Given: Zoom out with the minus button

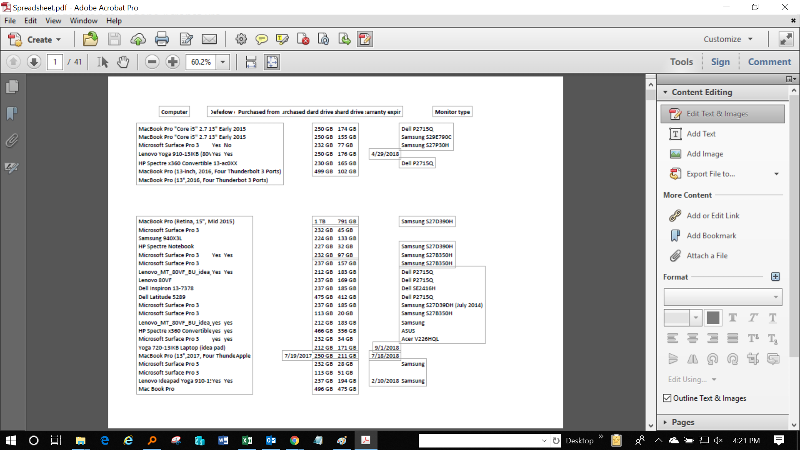Looking at the screenshot, I should point(152,62).
